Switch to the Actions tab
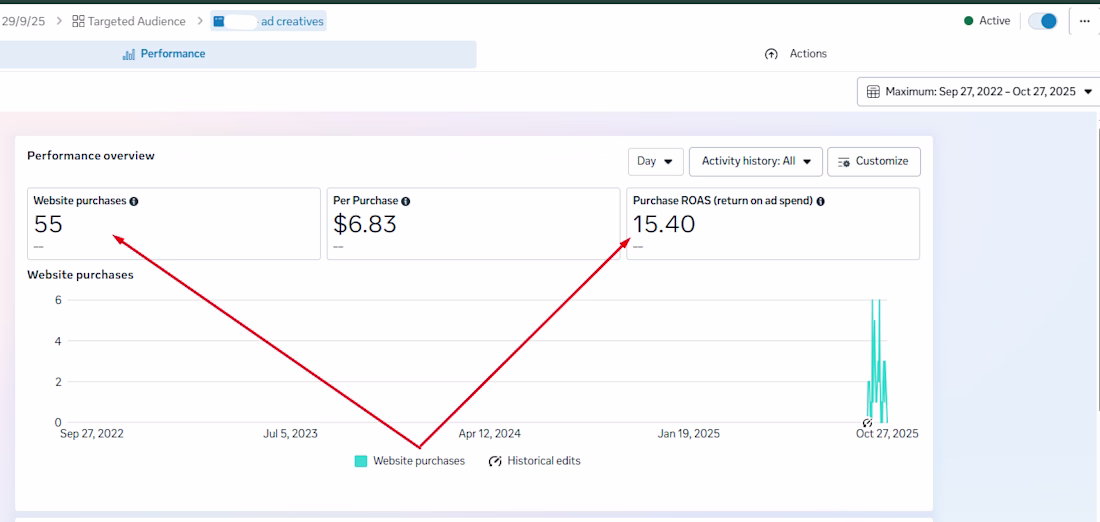 click(x=796, y=54)
